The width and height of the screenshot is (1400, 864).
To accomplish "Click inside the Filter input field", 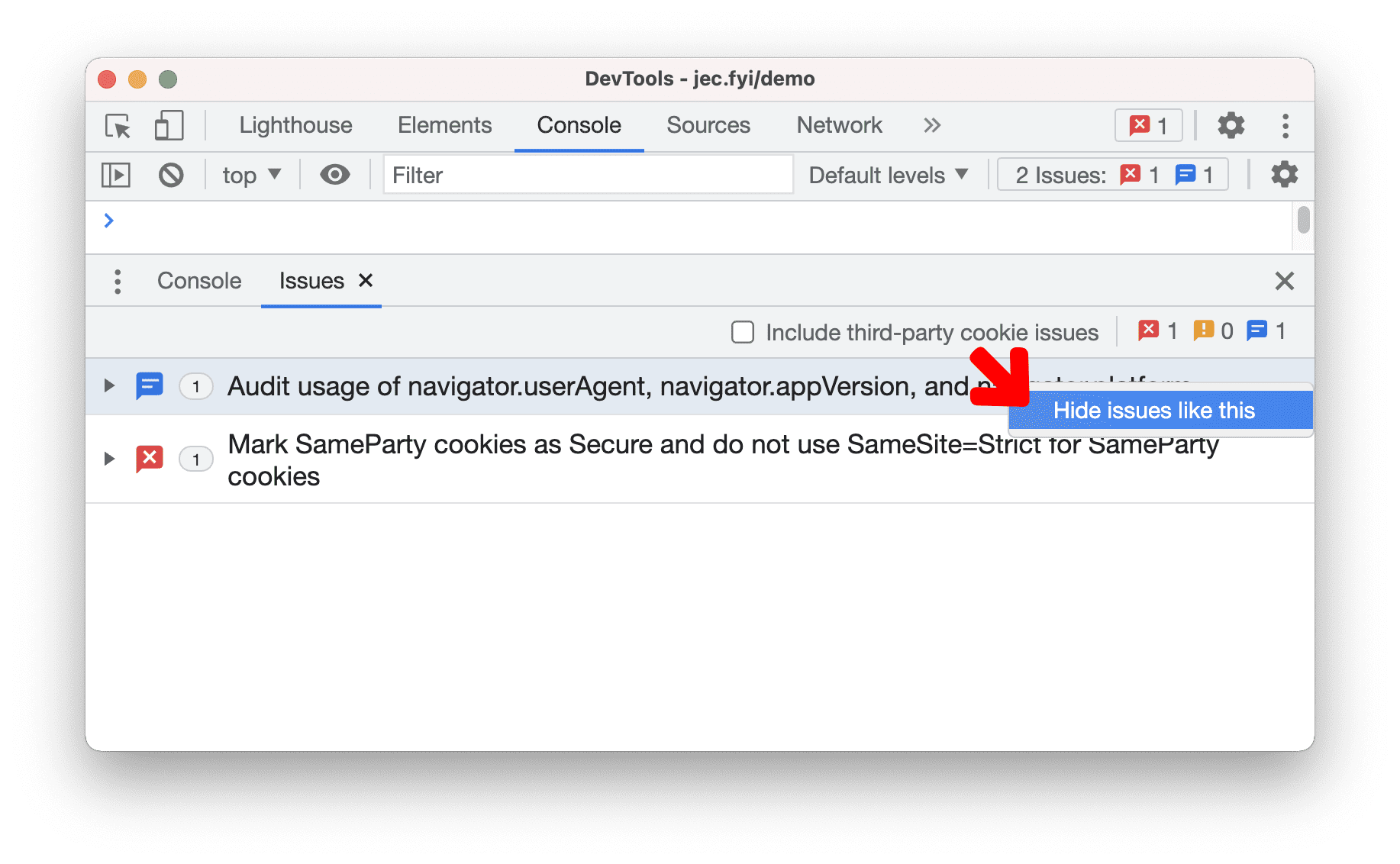I will point(588,175).
